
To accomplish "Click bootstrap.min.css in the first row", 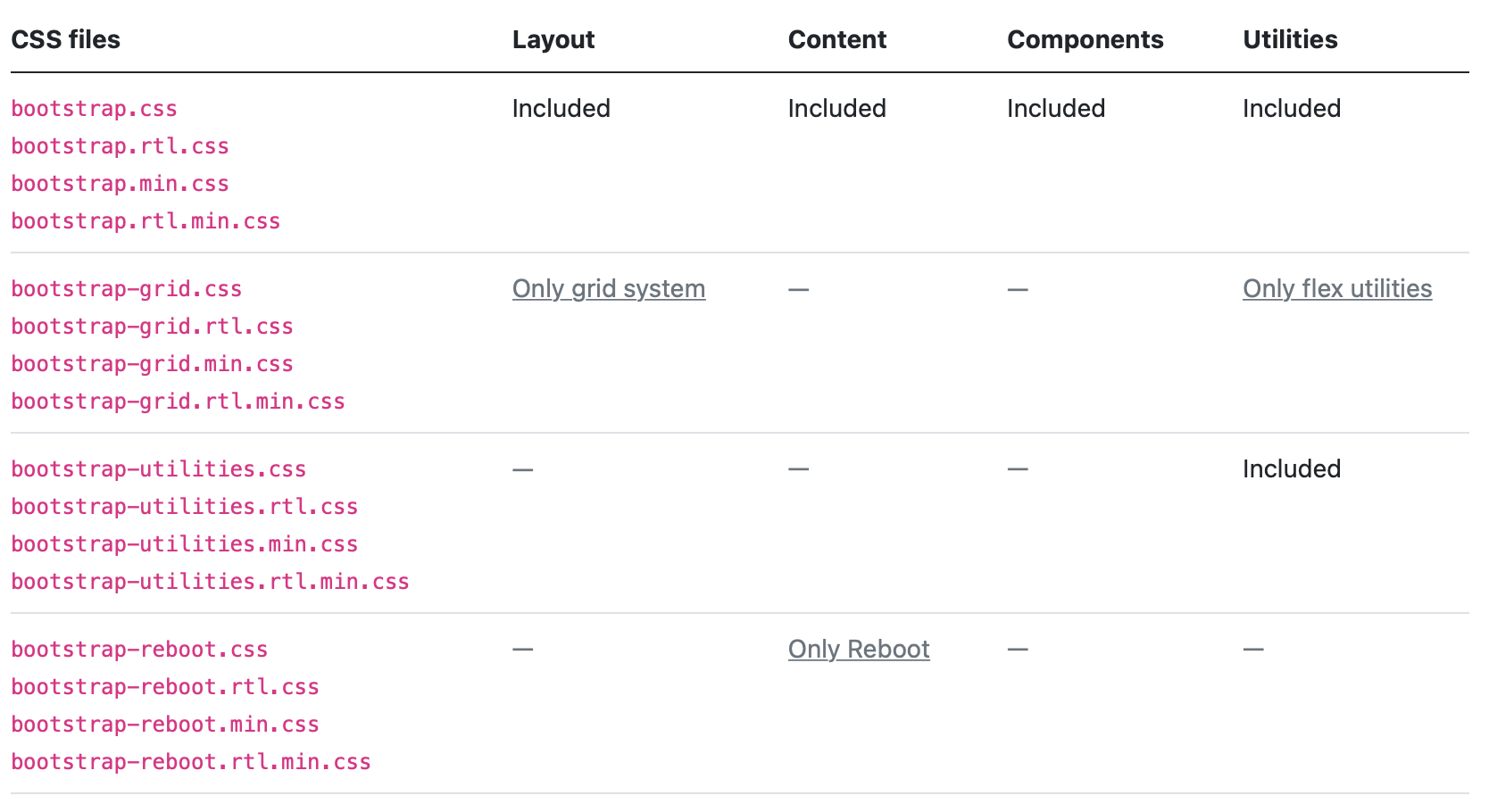I will click(120, 184).
